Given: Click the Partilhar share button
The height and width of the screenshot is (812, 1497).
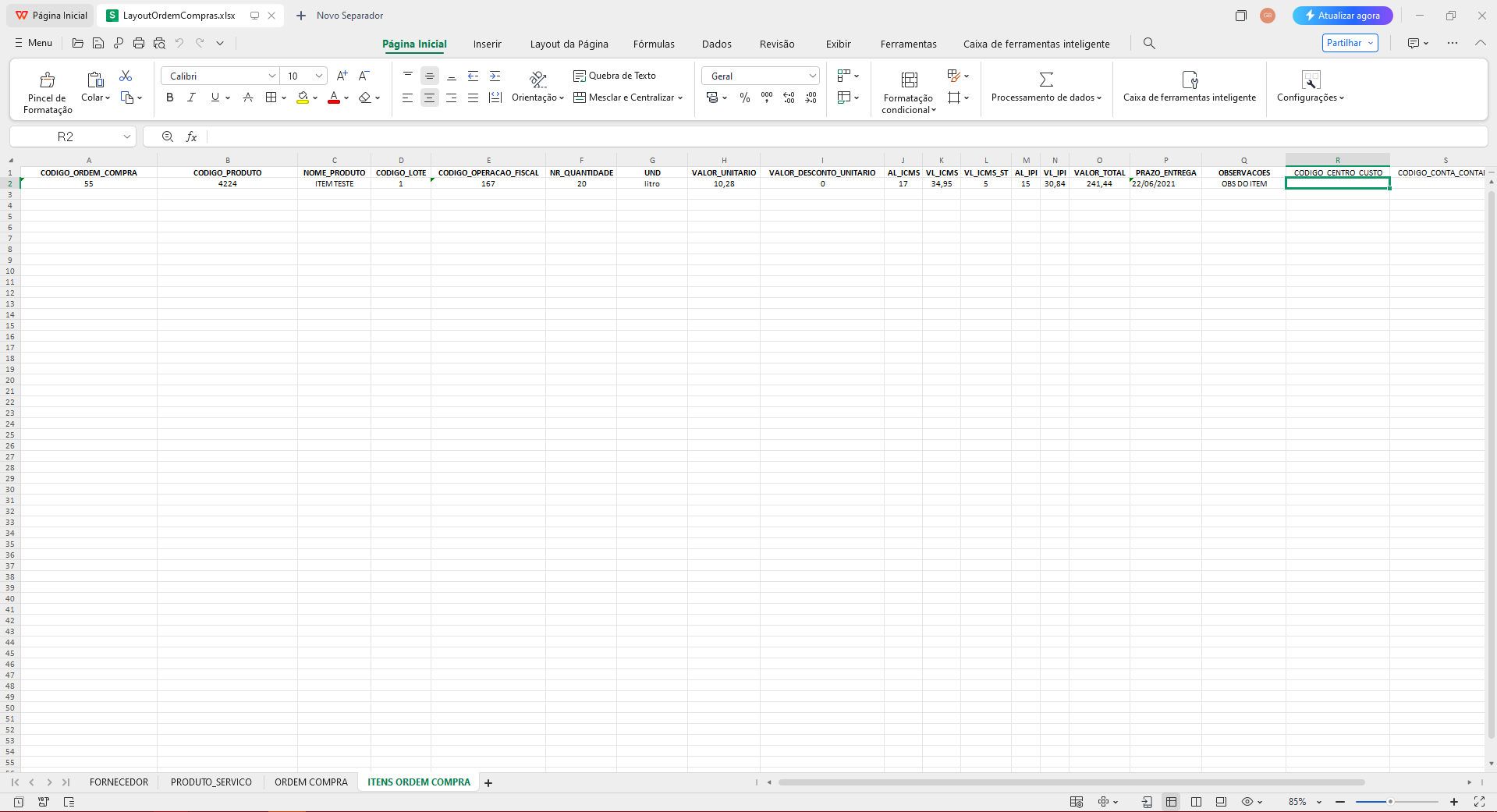Looking at the screenshot, I should pyautogui.click(x=1350, y=43).
